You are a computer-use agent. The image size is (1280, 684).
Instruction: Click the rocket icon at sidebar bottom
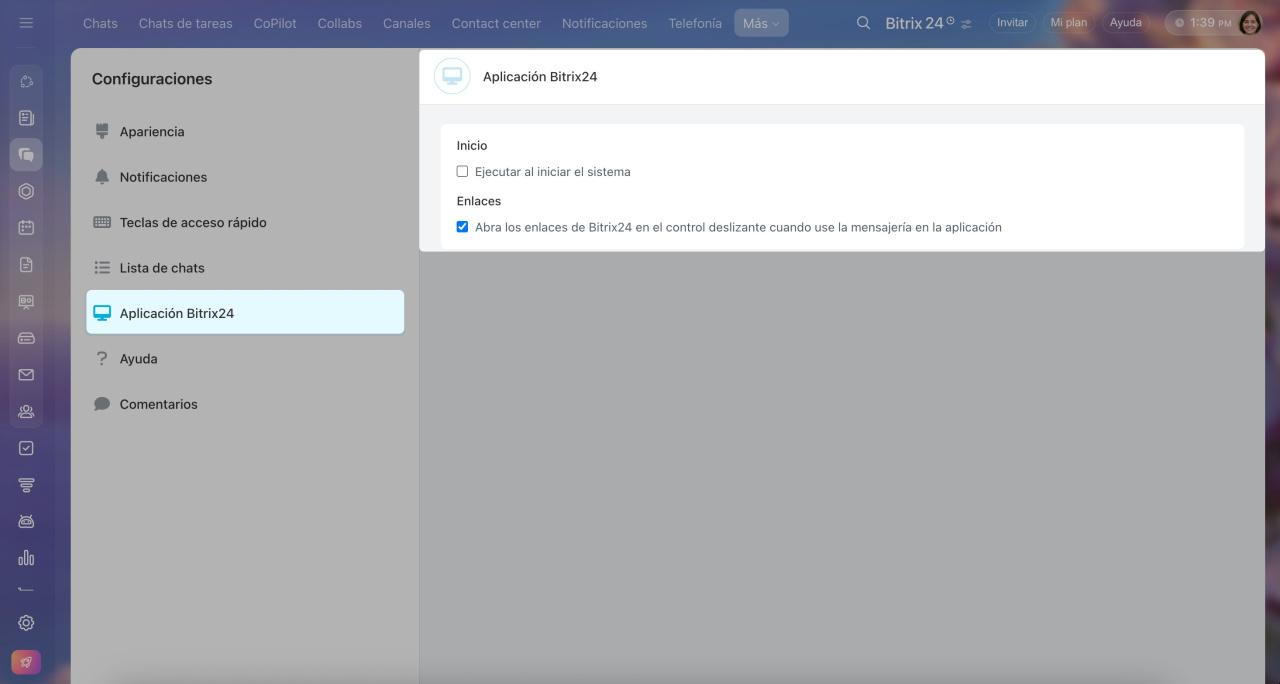pyautogui.click(x=26, y=662)
